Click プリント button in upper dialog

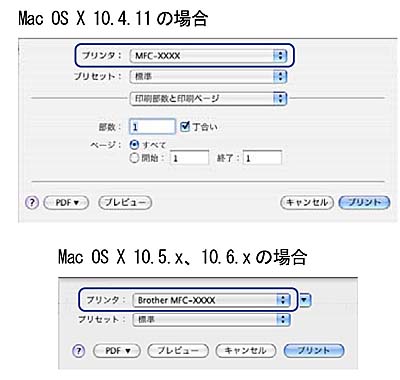pos(364,202)
